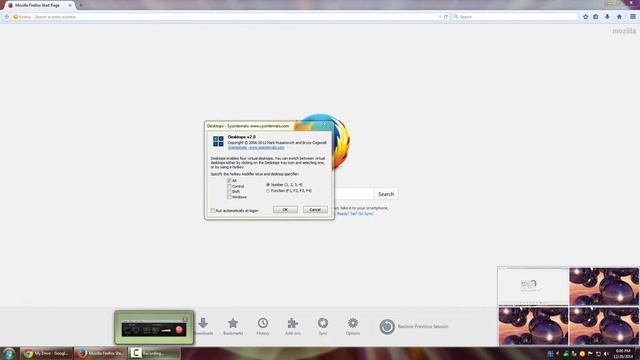The image size is (640, 360).
Task: Click the system clock in taskbar
Action: click(x=623, y=353)
